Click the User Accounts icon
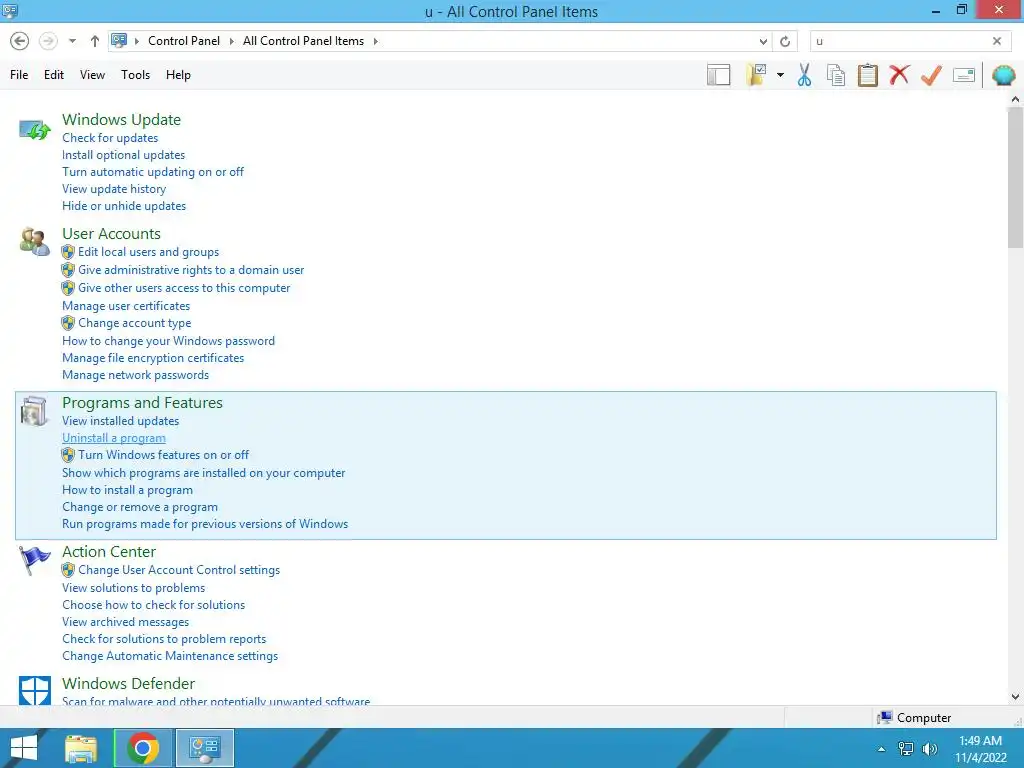 pos(35,242)
